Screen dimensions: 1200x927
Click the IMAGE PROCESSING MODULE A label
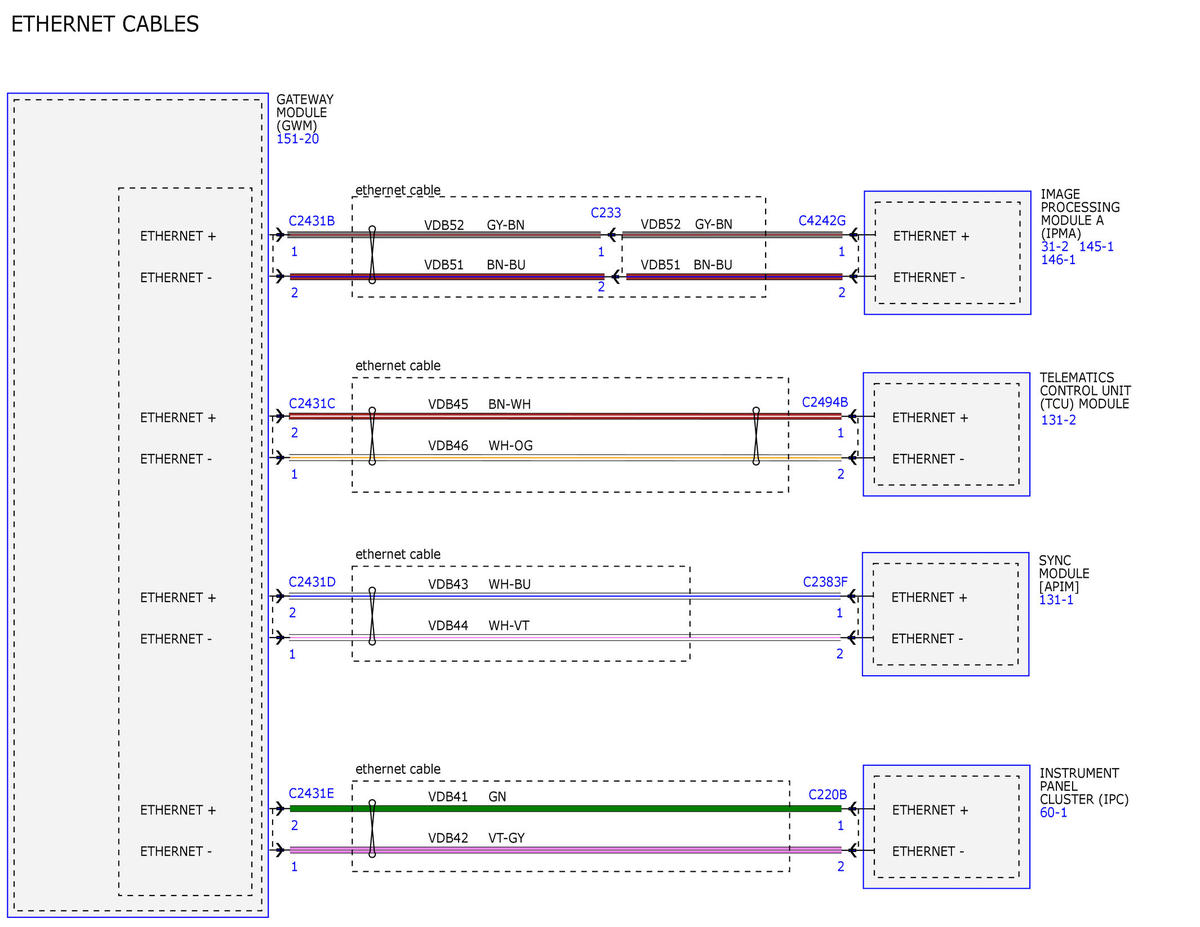[1080, 214]
